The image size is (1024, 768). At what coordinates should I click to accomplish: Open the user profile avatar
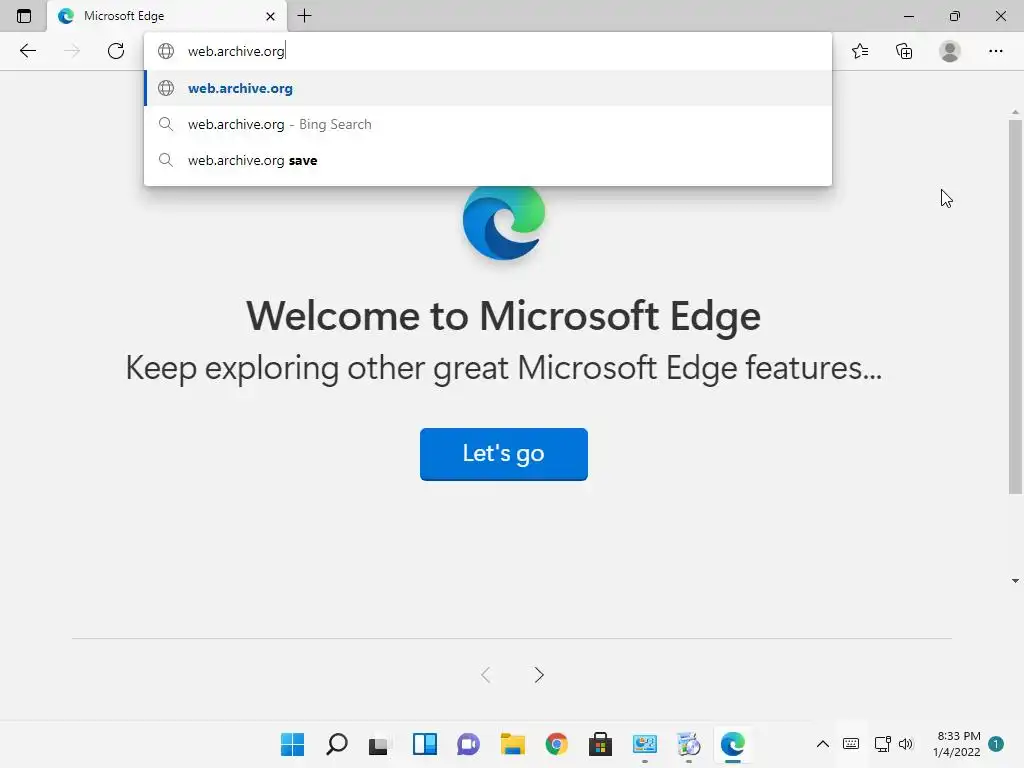[x=950, y=51]
